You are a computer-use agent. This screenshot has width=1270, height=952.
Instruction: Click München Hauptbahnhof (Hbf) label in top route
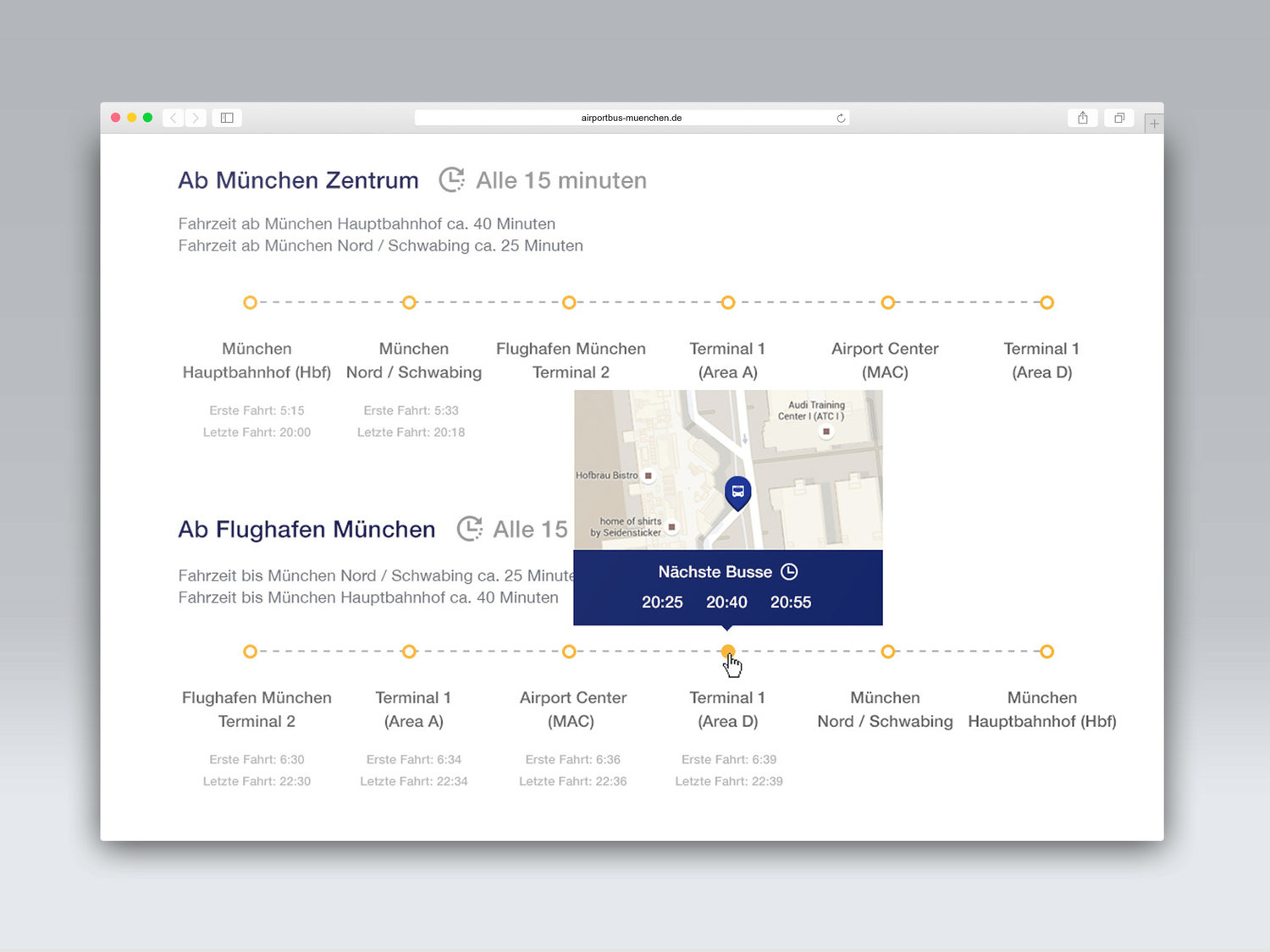[x=257, y=360]
